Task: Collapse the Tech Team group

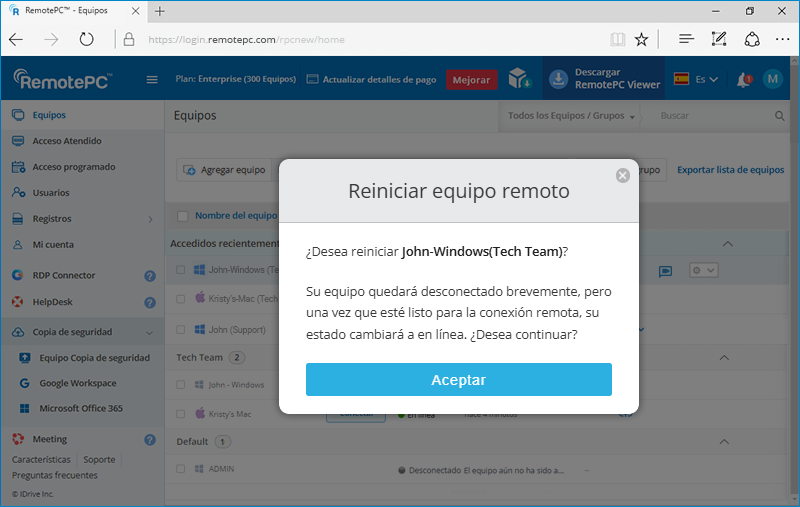Action: (724, 358)
